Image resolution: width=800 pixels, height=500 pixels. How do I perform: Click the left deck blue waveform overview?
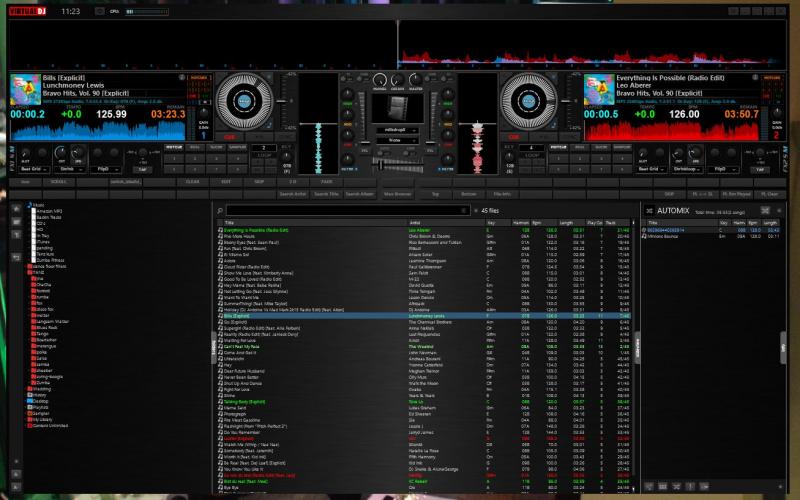pyautogui.click(x=98, y=131)
